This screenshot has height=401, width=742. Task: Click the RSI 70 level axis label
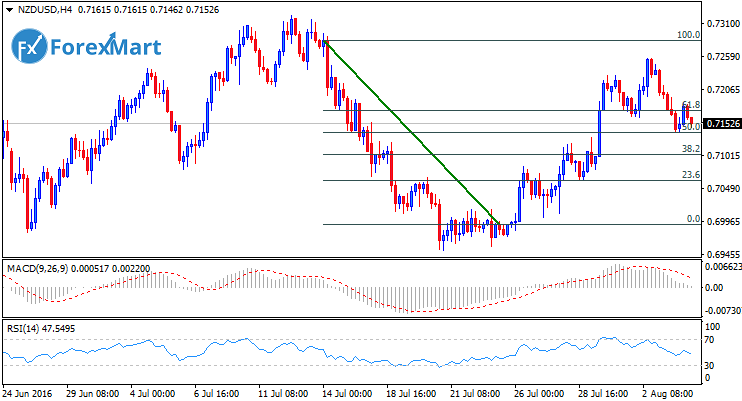click(x=711, y=340)
